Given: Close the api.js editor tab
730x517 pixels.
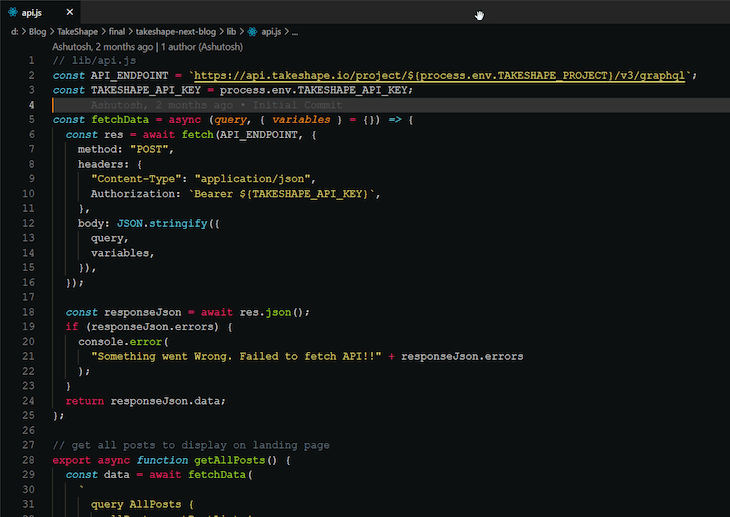Looking at the screenshot, I should [70, 13].
